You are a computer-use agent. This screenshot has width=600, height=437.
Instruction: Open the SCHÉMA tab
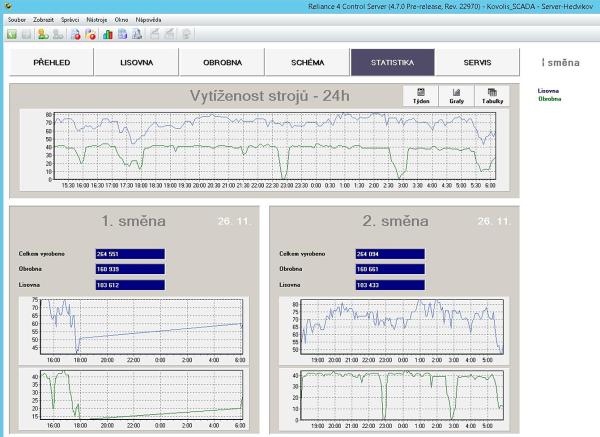(x=307, y=62)
